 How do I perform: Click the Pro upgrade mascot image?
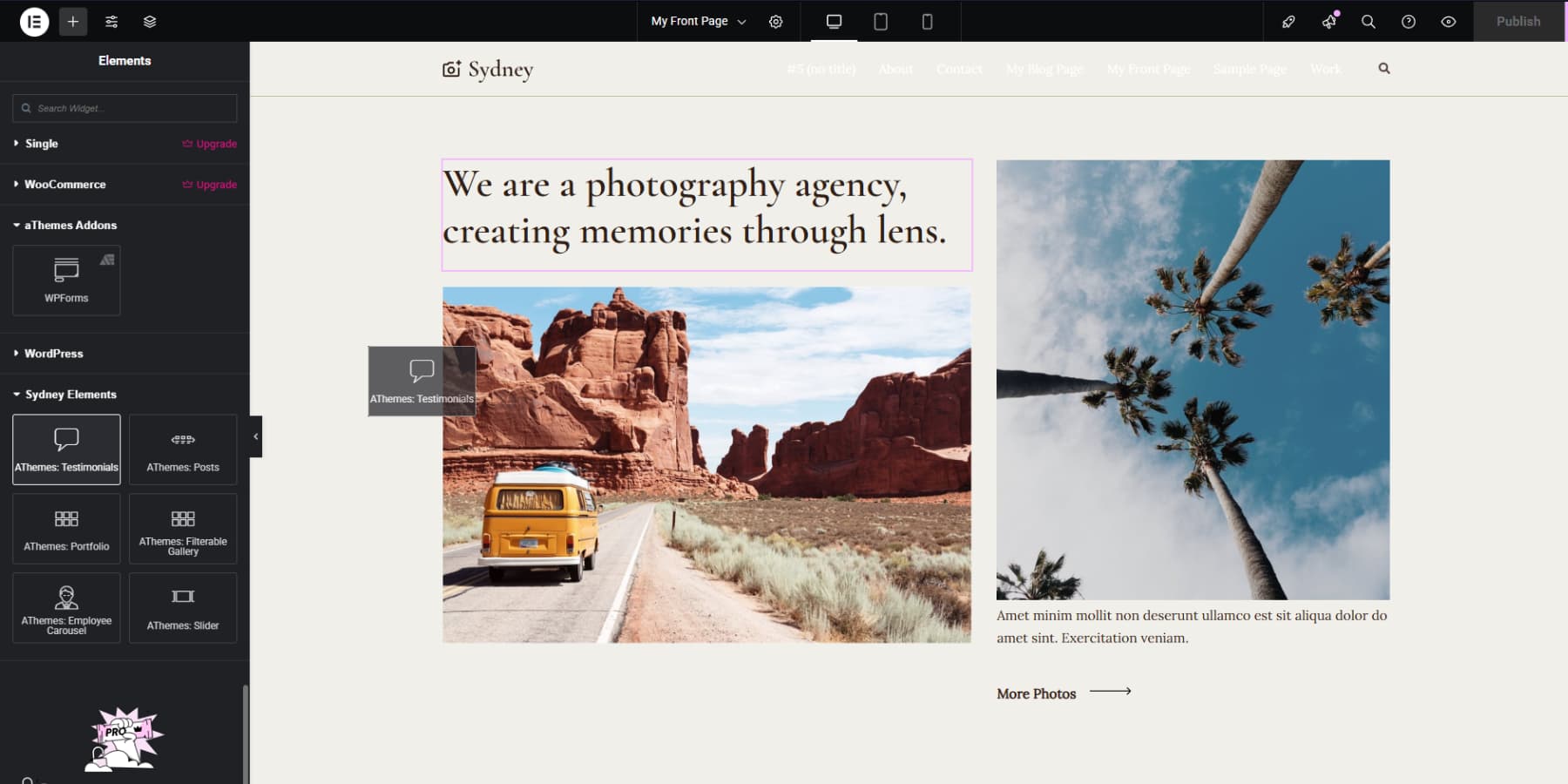click(125, 739)
